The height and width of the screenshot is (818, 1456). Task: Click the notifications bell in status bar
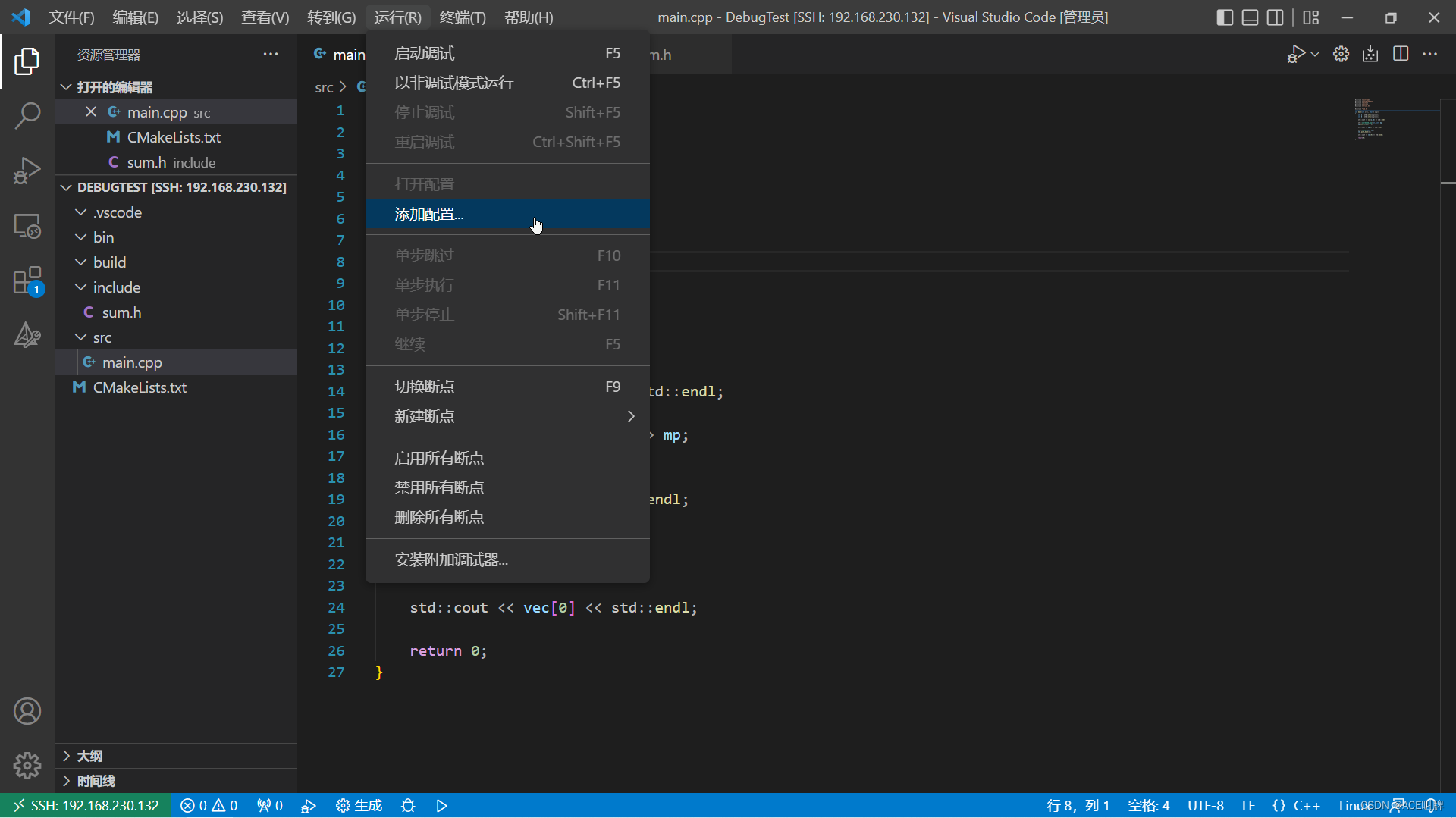[x=1431, y=805]
